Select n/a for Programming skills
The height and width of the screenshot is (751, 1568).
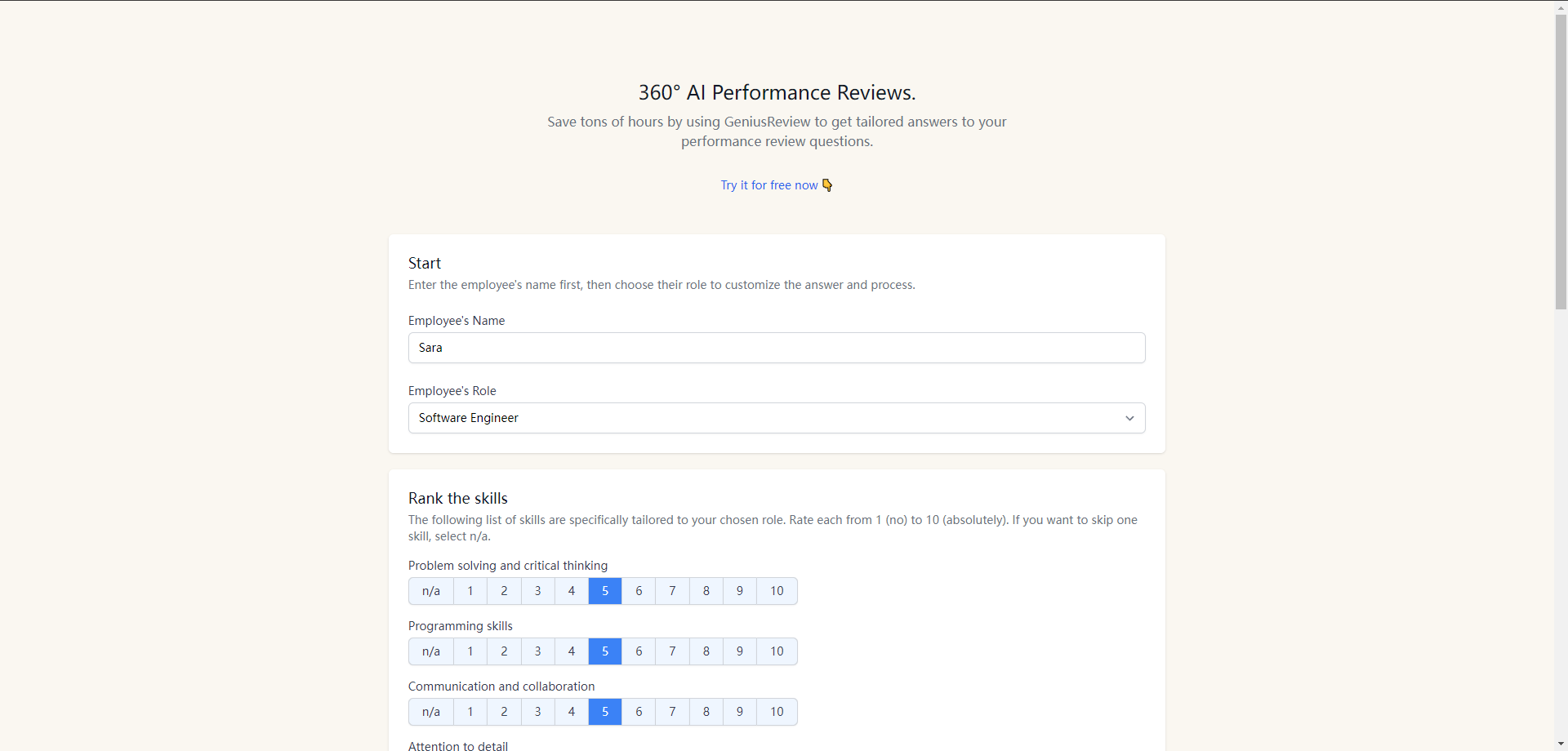pos(431,651)
